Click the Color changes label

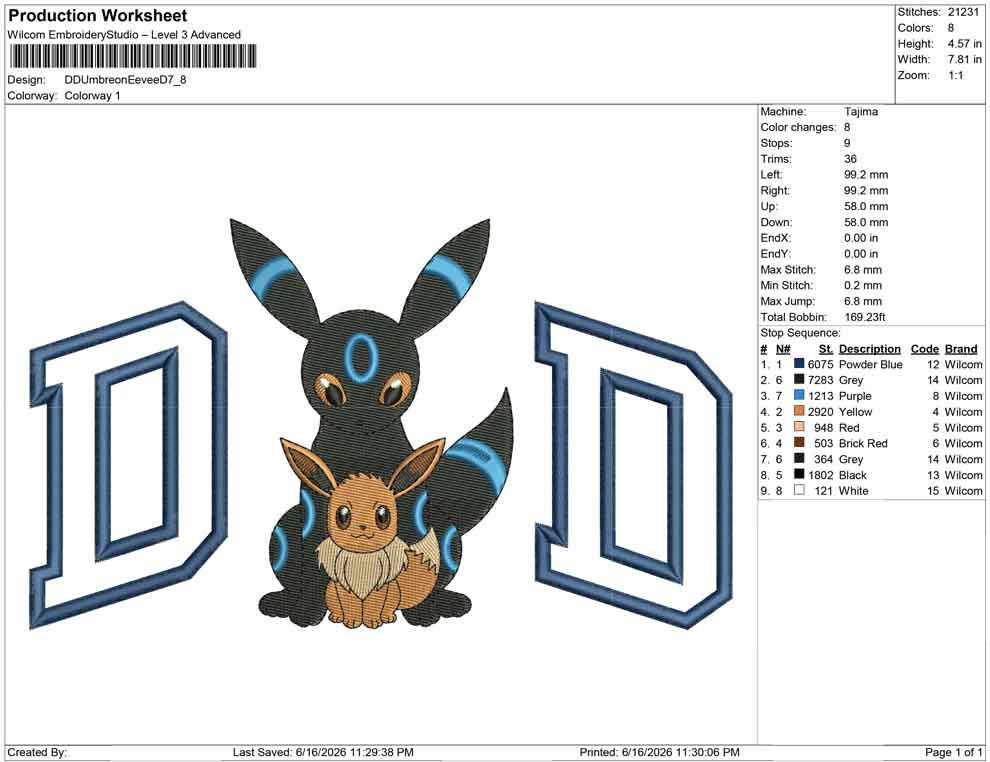point(798,128)
